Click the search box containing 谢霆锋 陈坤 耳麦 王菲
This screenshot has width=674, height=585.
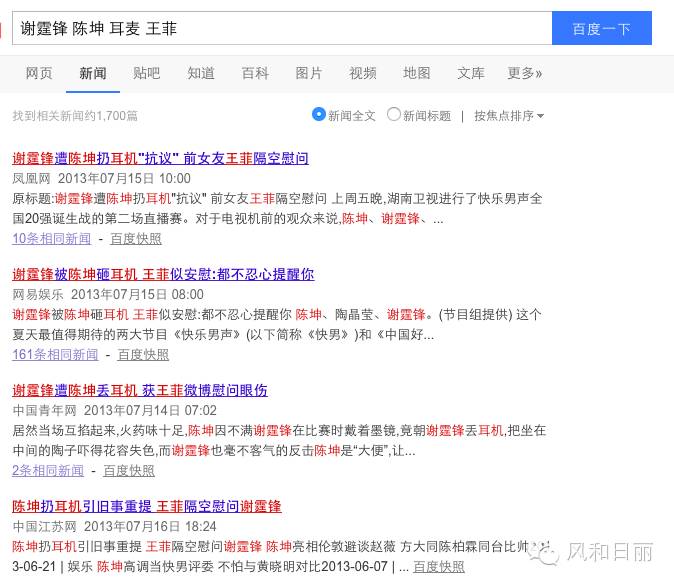pos(282,28)
